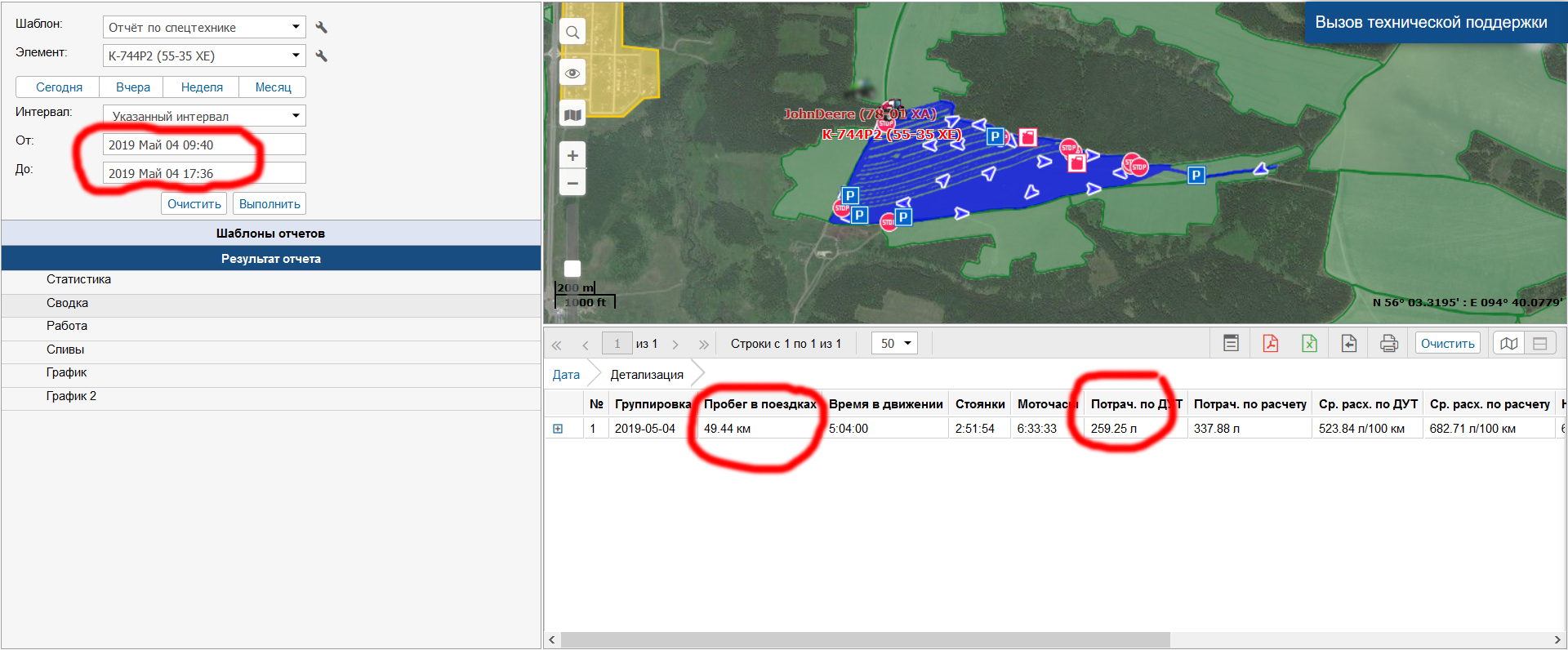1568x650 pixels.
Task: Zoom out on the map
Action: (x=572, y=183)
